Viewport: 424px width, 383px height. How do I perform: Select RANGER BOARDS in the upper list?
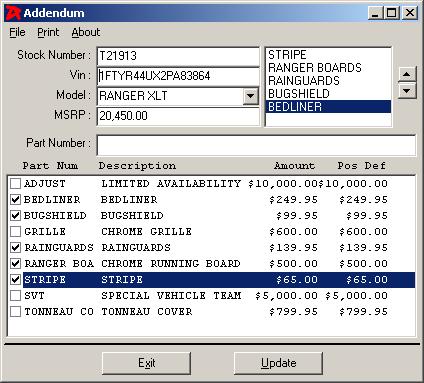pyautogui.click(x=328, y=68)
